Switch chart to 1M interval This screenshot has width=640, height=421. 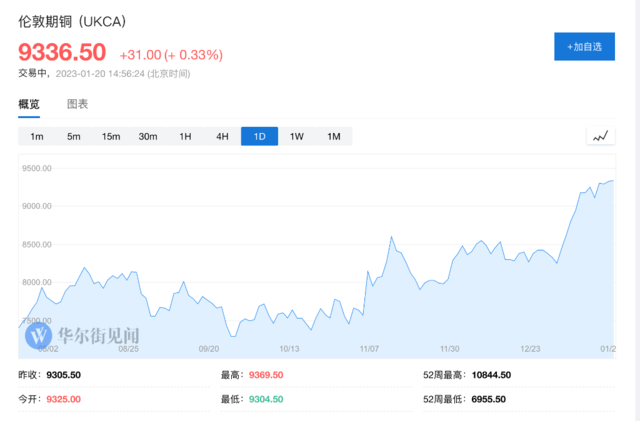click(334, 136)
